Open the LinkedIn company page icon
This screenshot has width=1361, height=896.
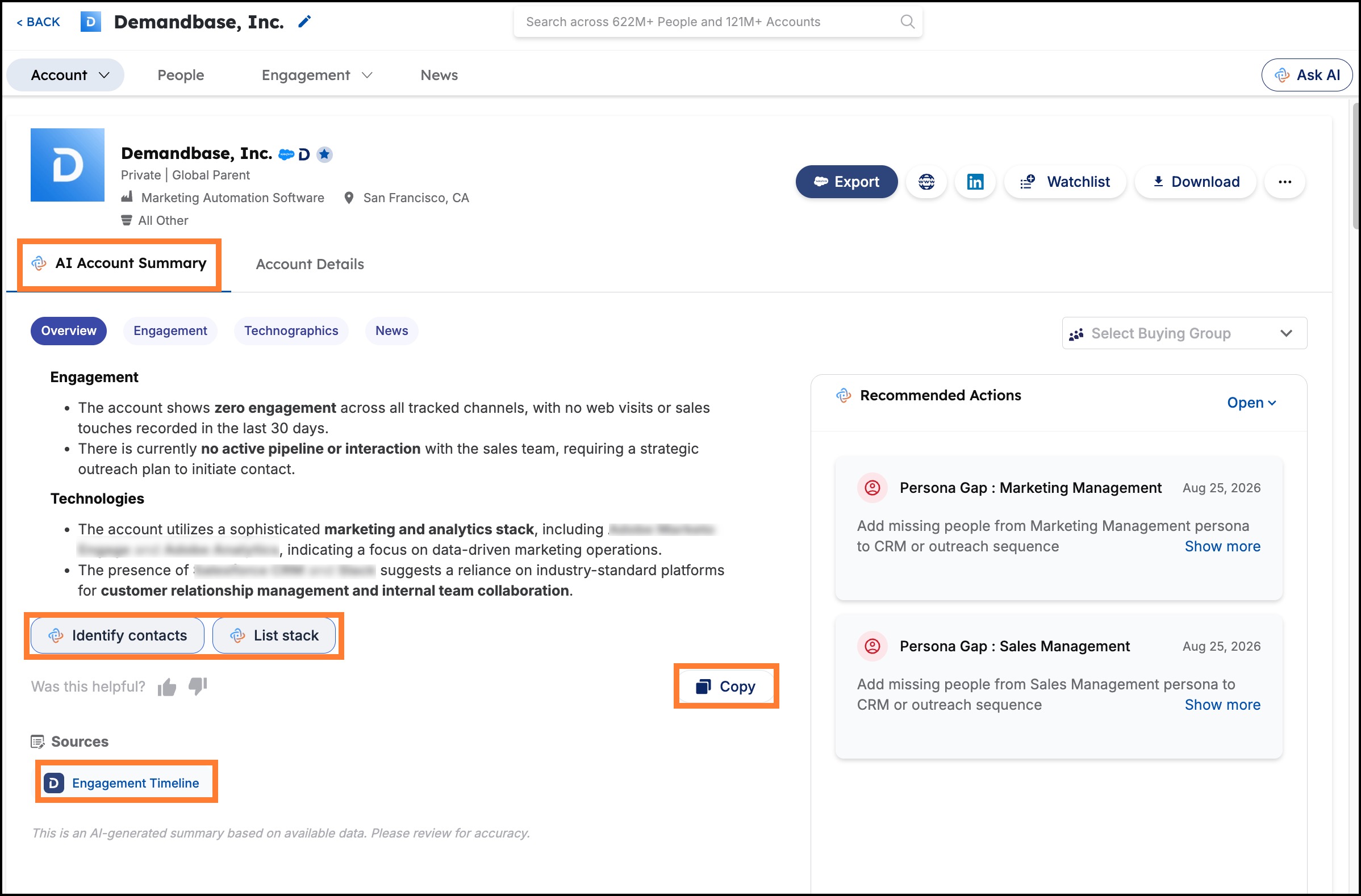pos(975,182)
